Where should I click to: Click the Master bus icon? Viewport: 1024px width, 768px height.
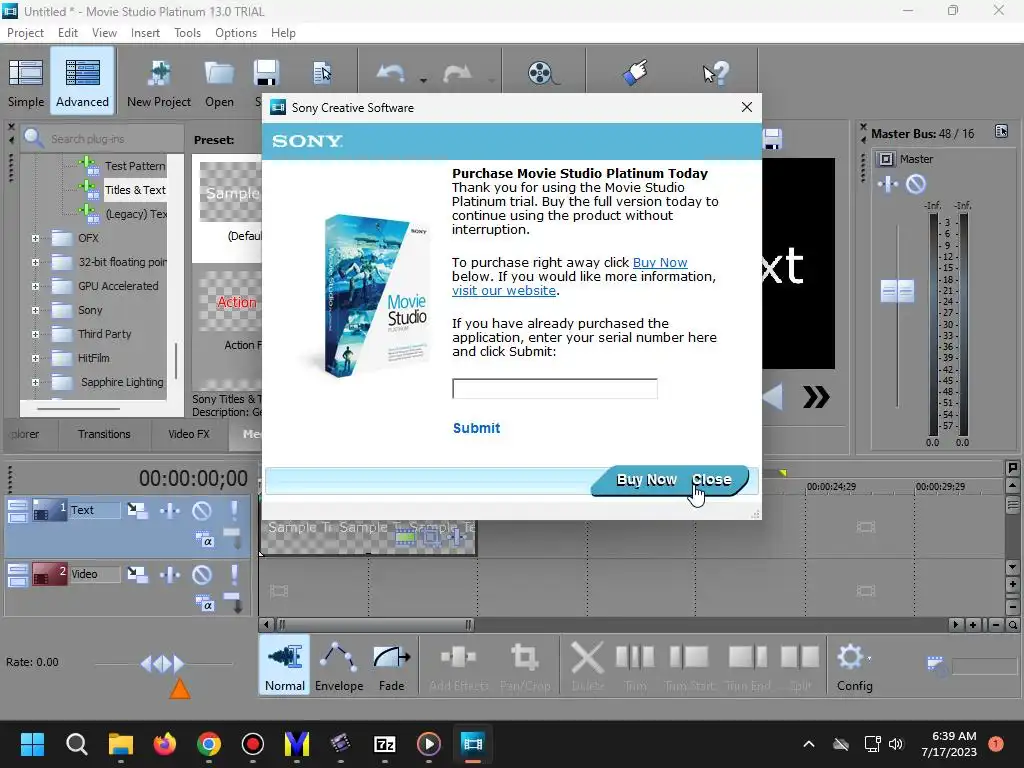886,159
